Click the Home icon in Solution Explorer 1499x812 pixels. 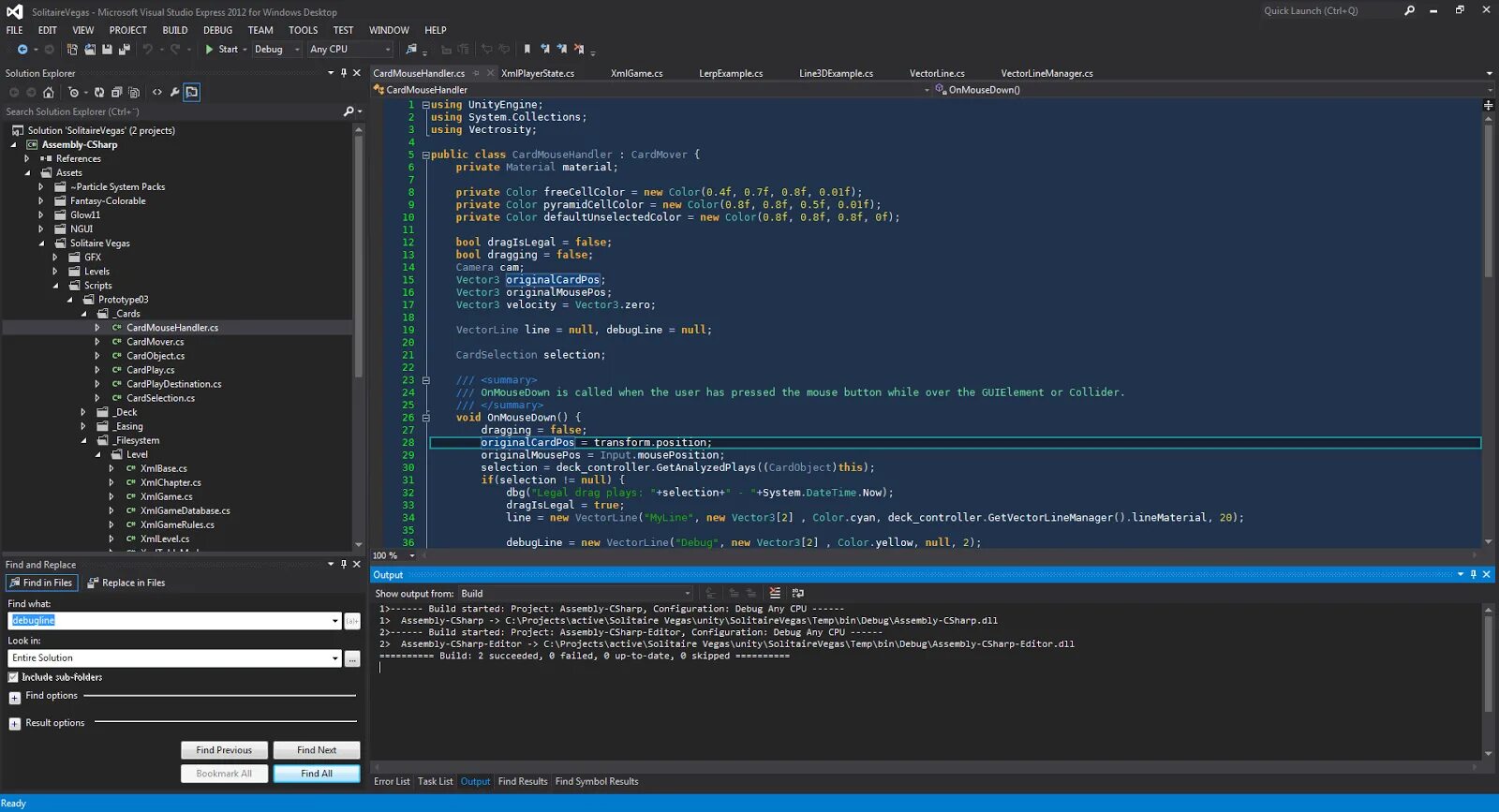pyautogui.click(x=49, y=93)
